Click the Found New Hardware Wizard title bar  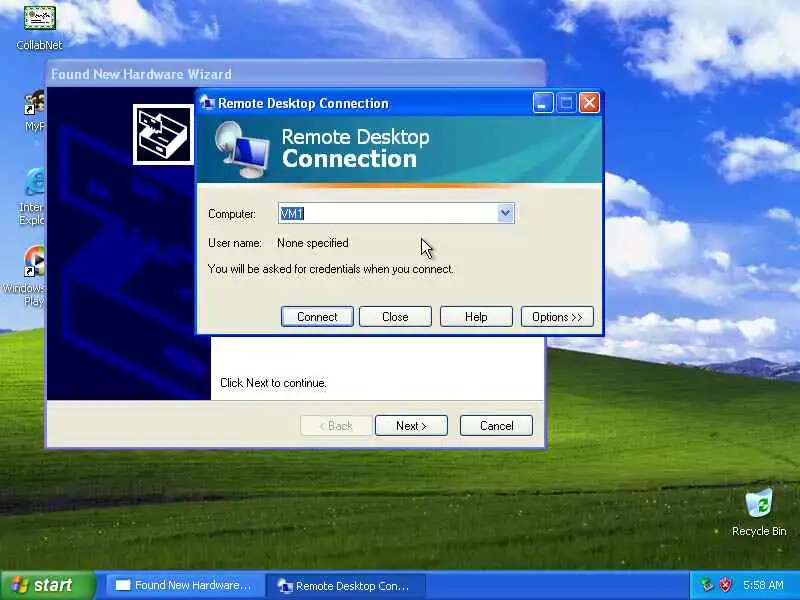pyautogui.click(x=296, y=74)
